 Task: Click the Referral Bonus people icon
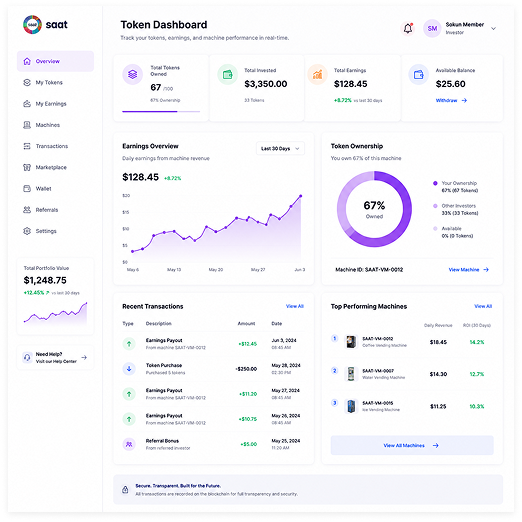[129, 444]
